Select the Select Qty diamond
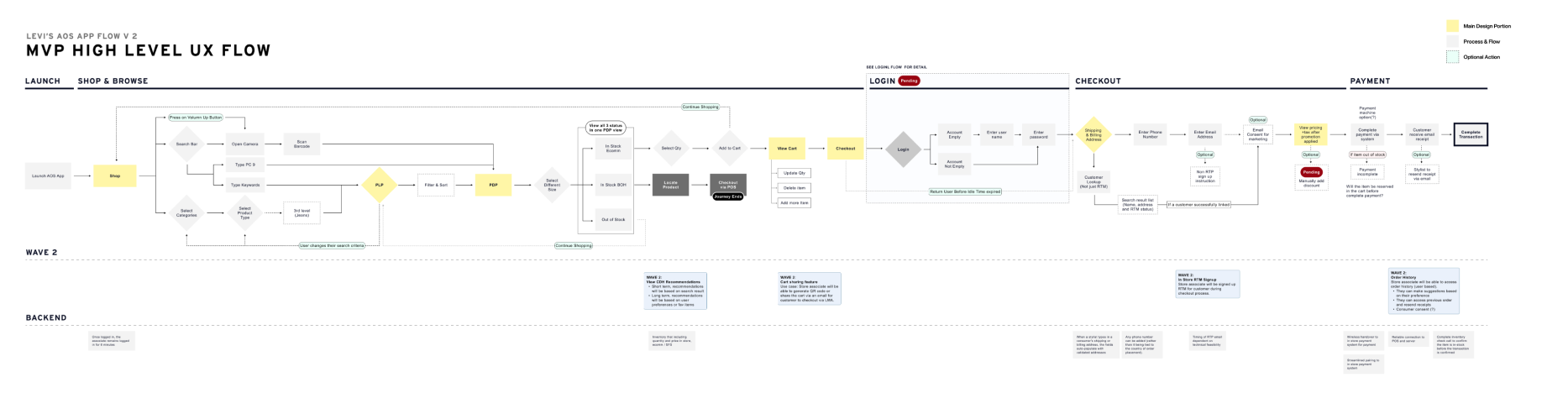Viewport: 1568px width, 398px height. 671,149
